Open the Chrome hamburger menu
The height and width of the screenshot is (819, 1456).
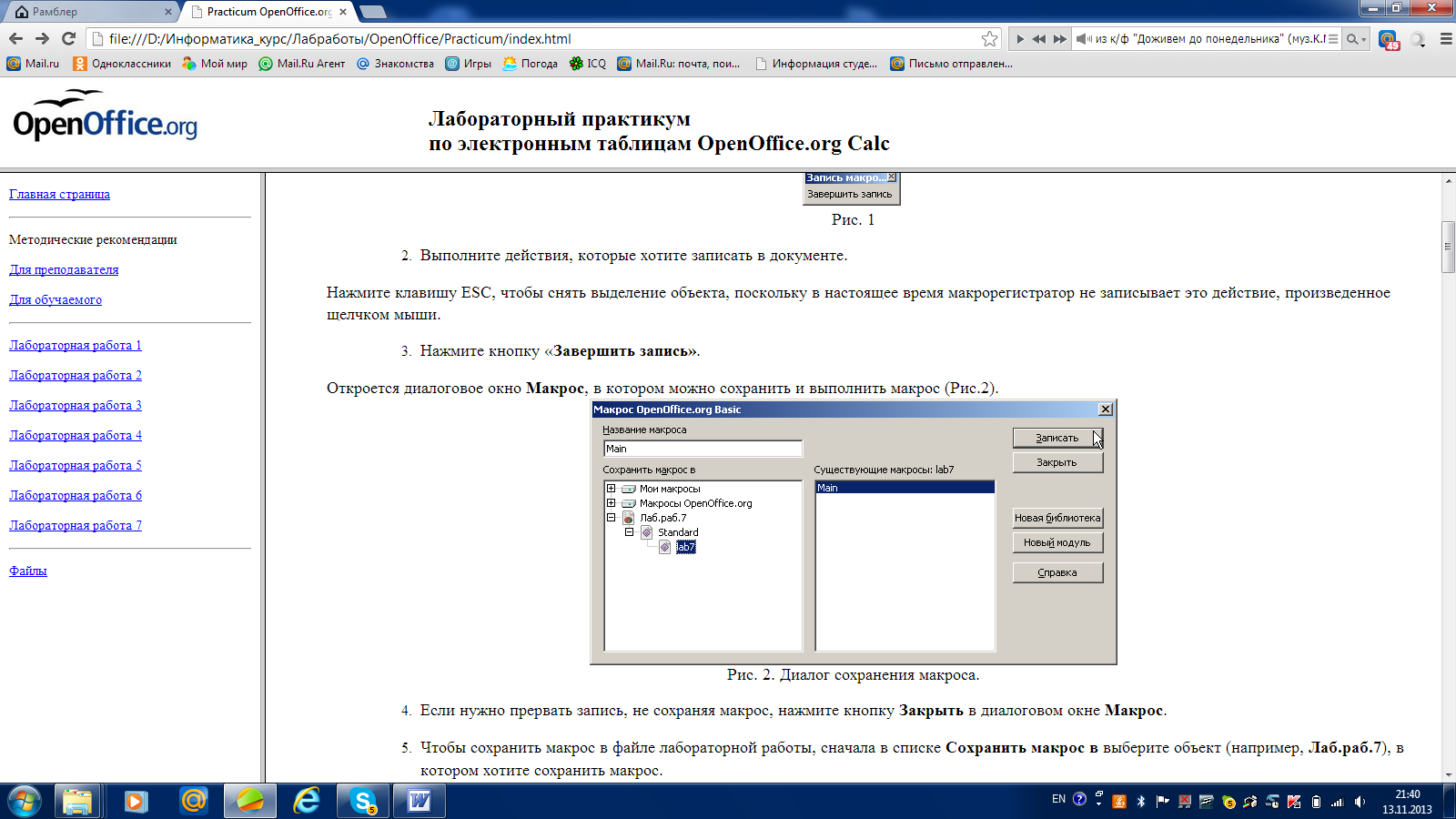pyautogui.click(x=1445, y=39)
